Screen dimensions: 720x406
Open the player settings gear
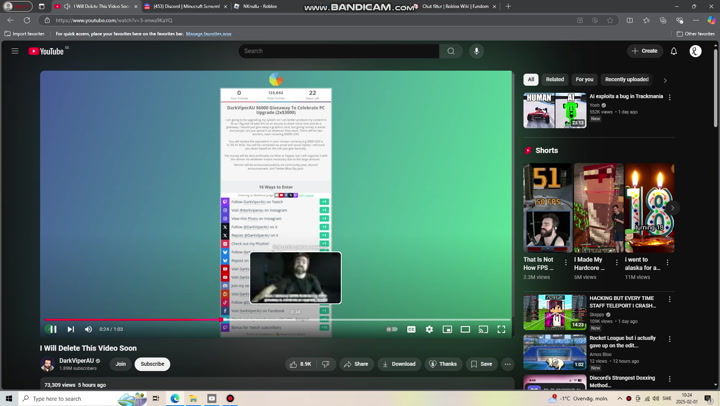tap(429, 329)
